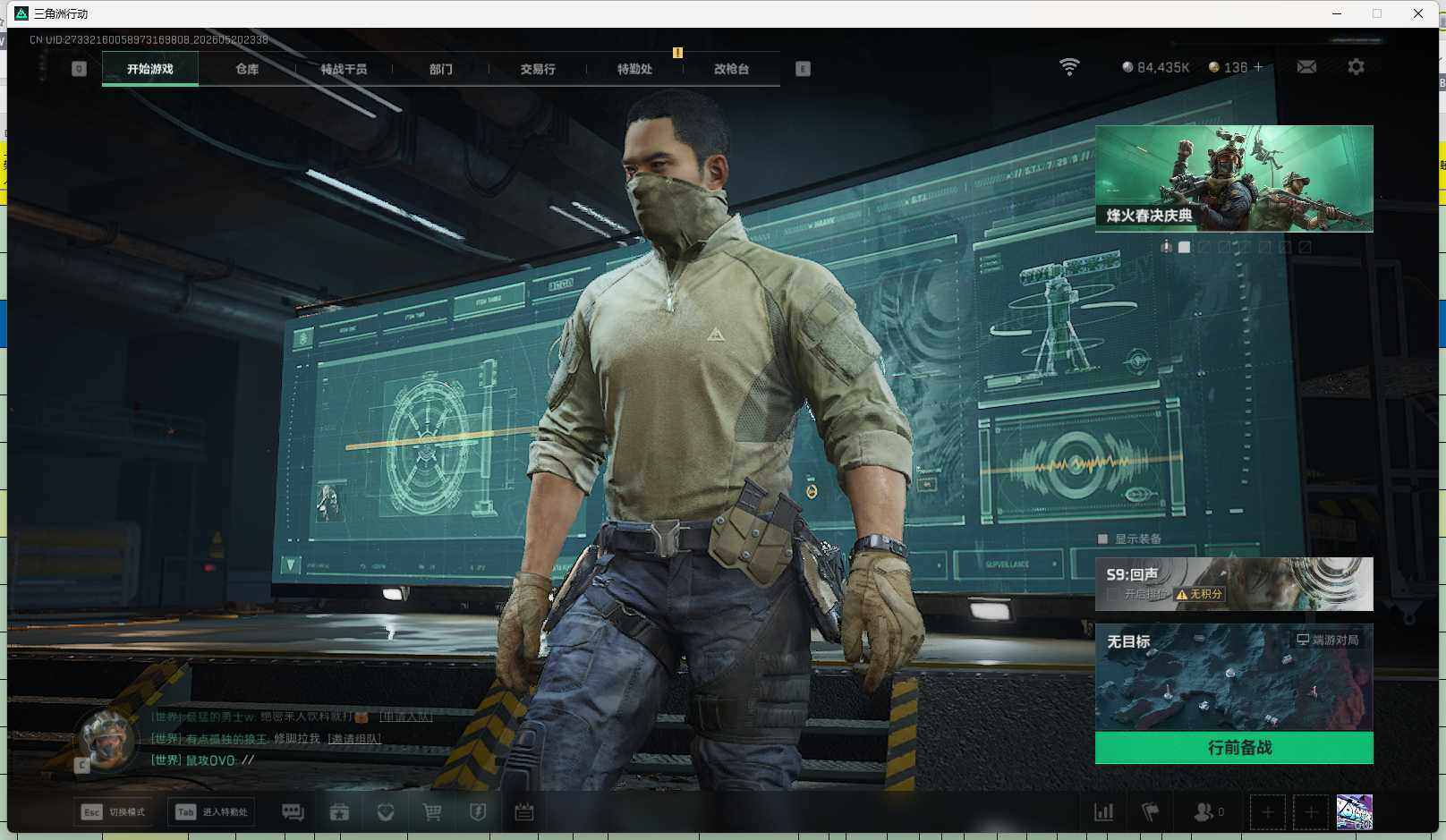Open the S9:回声 season banner

(1234, 584)
